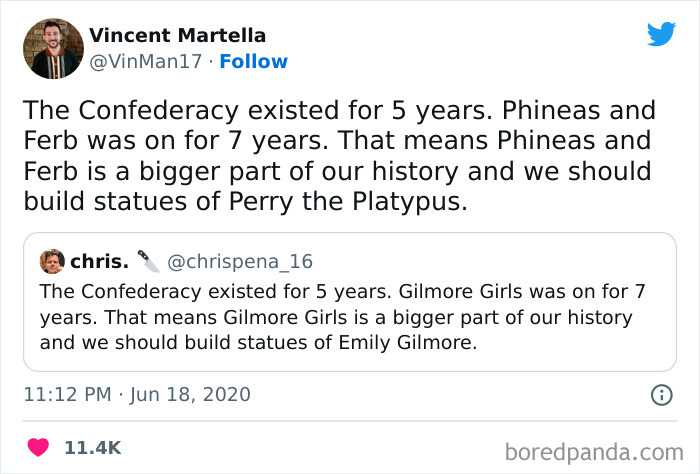
Task: Open Vincent Martella's profile photo
Action: 52,48
